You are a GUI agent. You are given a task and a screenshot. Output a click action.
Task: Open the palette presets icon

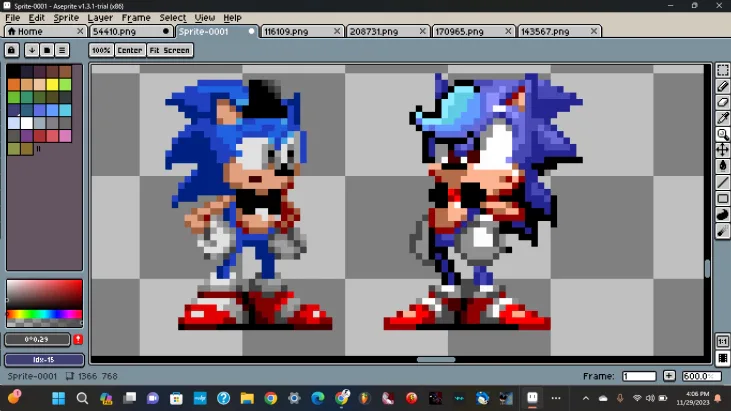point(47,50)
